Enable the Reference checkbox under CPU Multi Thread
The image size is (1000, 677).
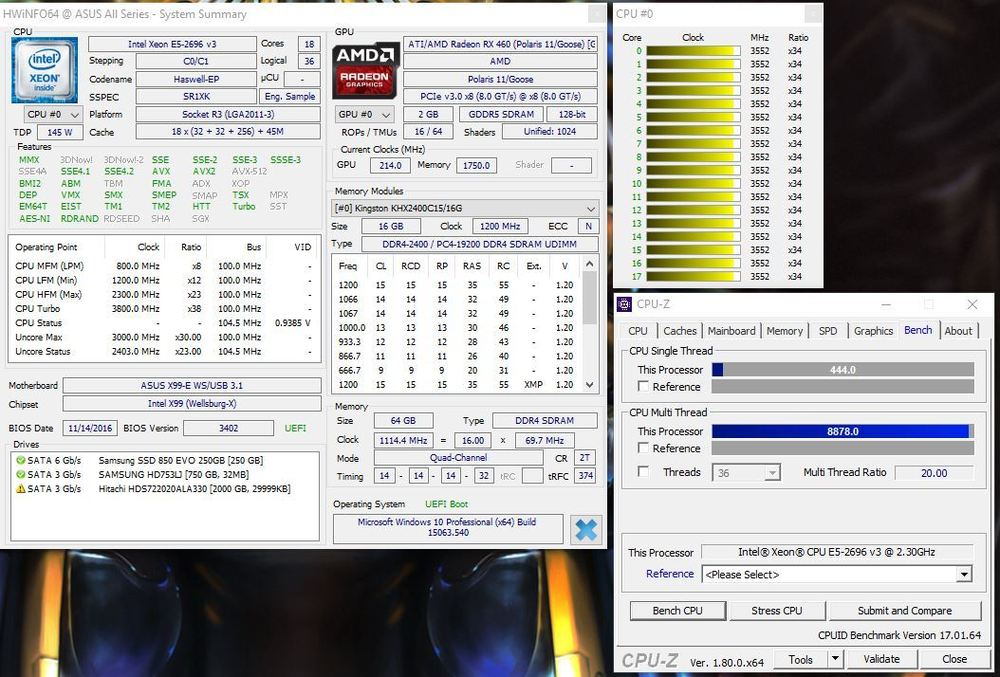click(643, 448)
